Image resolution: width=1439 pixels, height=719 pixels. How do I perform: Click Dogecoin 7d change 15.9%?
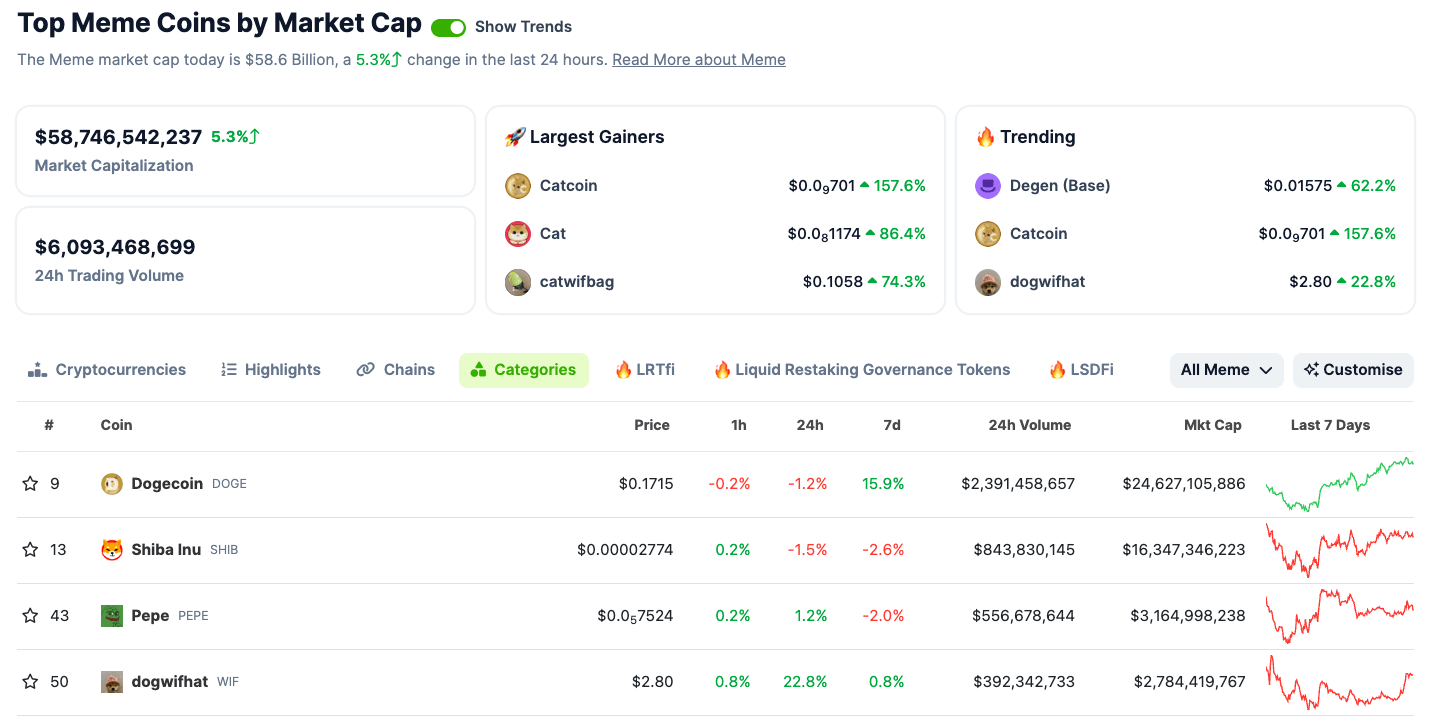(883, 484)
